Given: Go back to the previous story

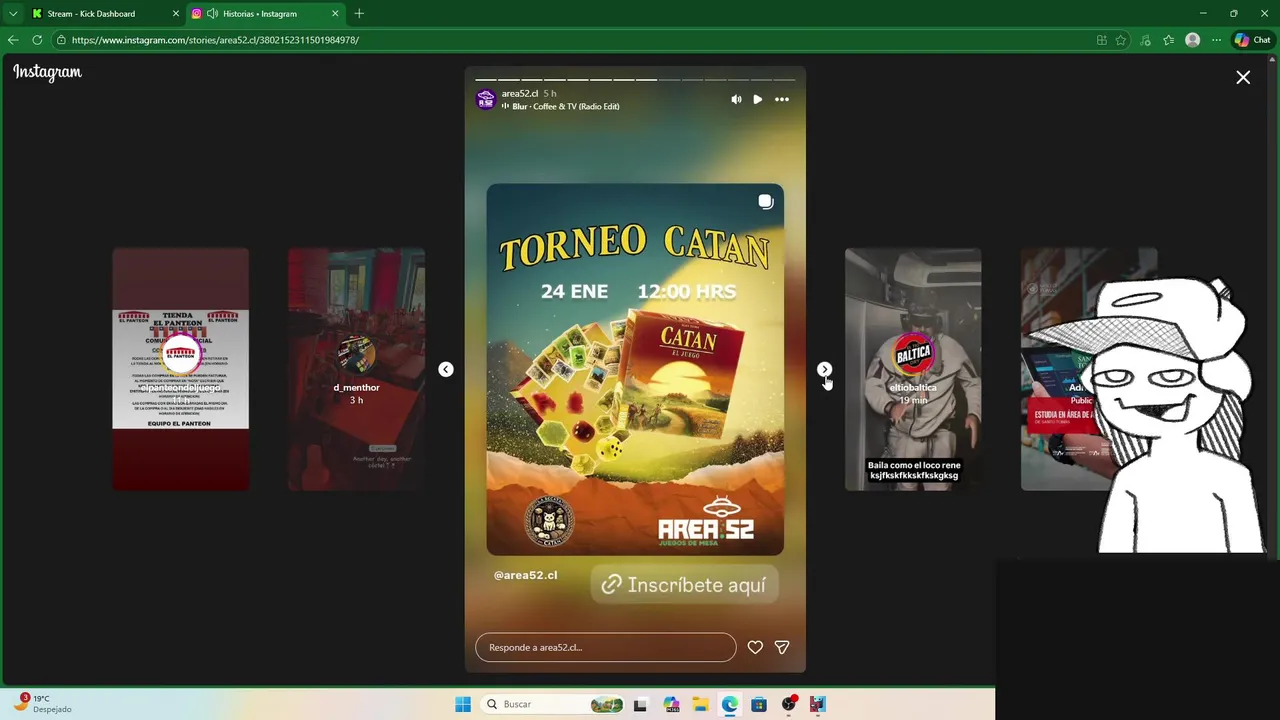Looking at the screenshot, I should coord(446,369).
